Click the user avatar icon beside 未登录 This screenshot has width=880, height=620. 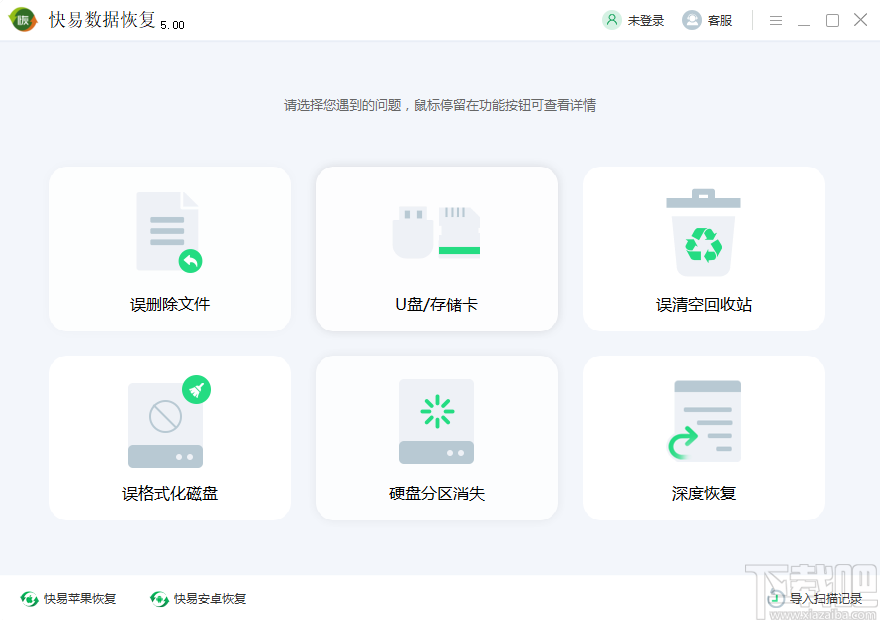pyautogui.click(x=612, y=20)
